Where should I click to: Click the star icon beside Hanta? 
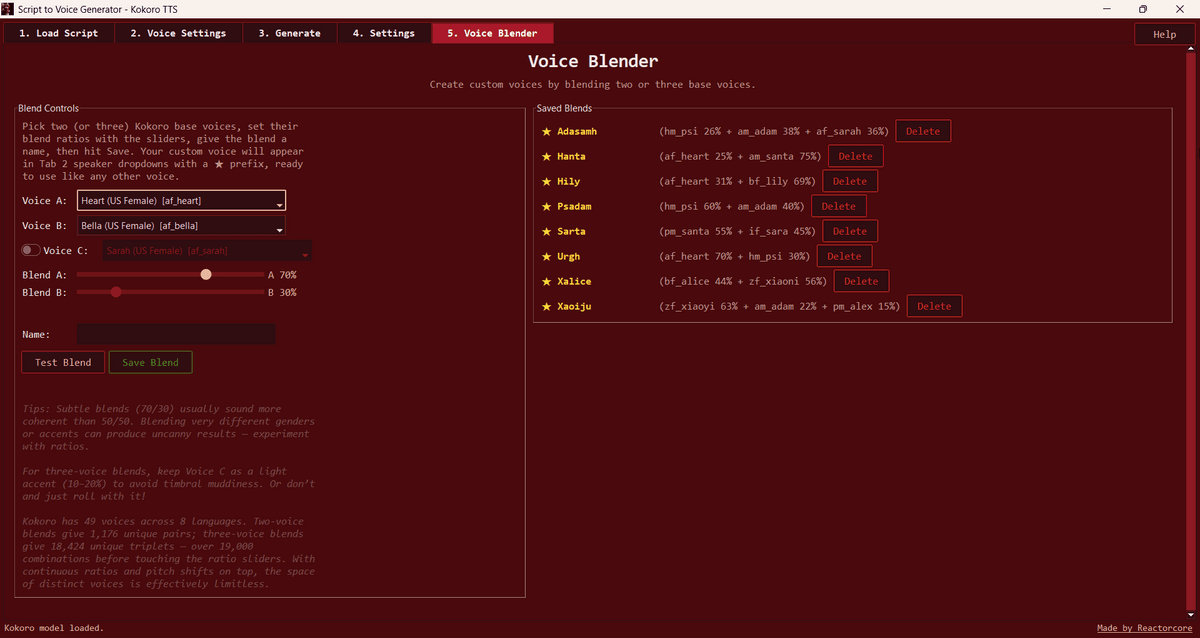coord(546,156)
